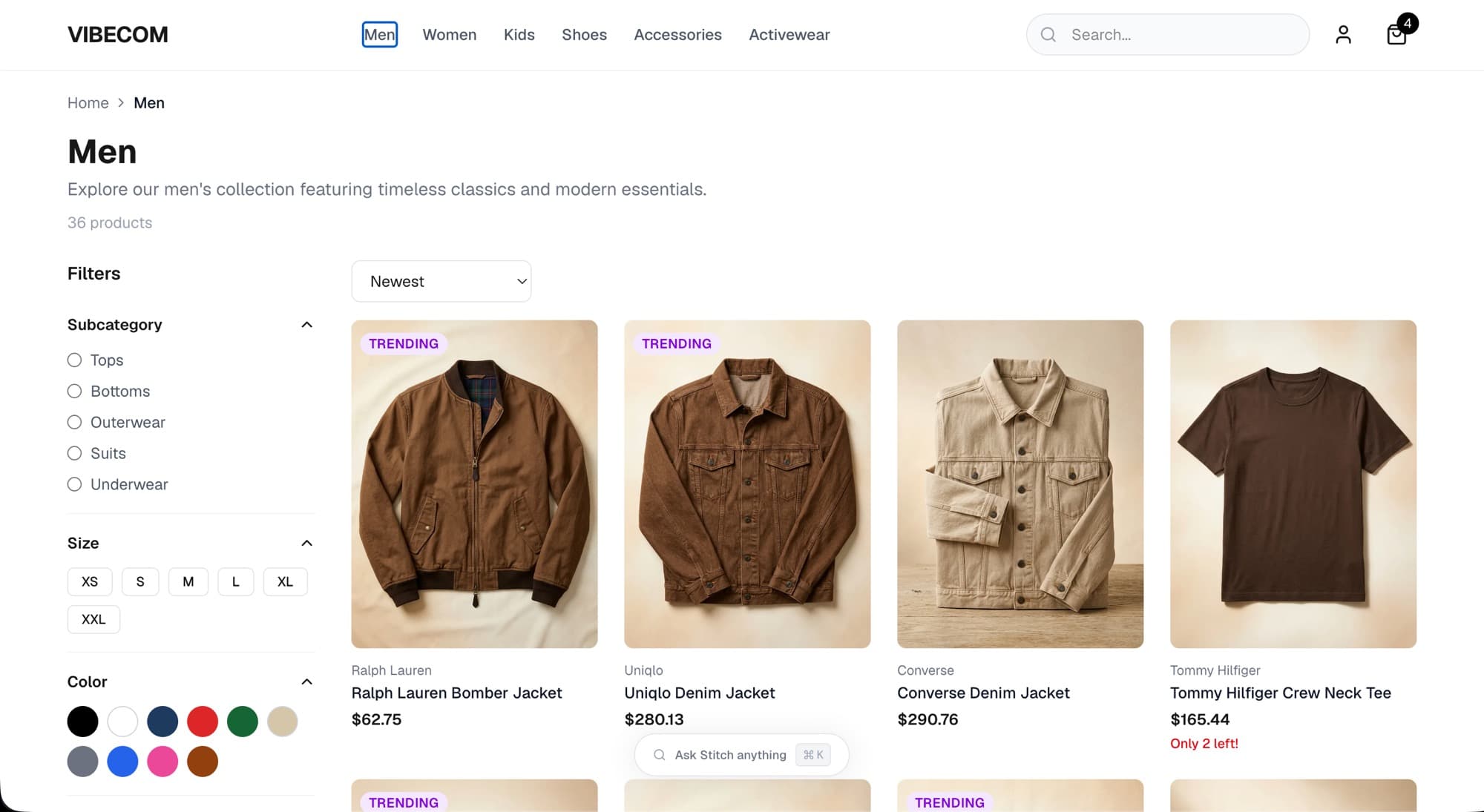
Task: Open the Accessories navigation tab
Action: [677, 35]
